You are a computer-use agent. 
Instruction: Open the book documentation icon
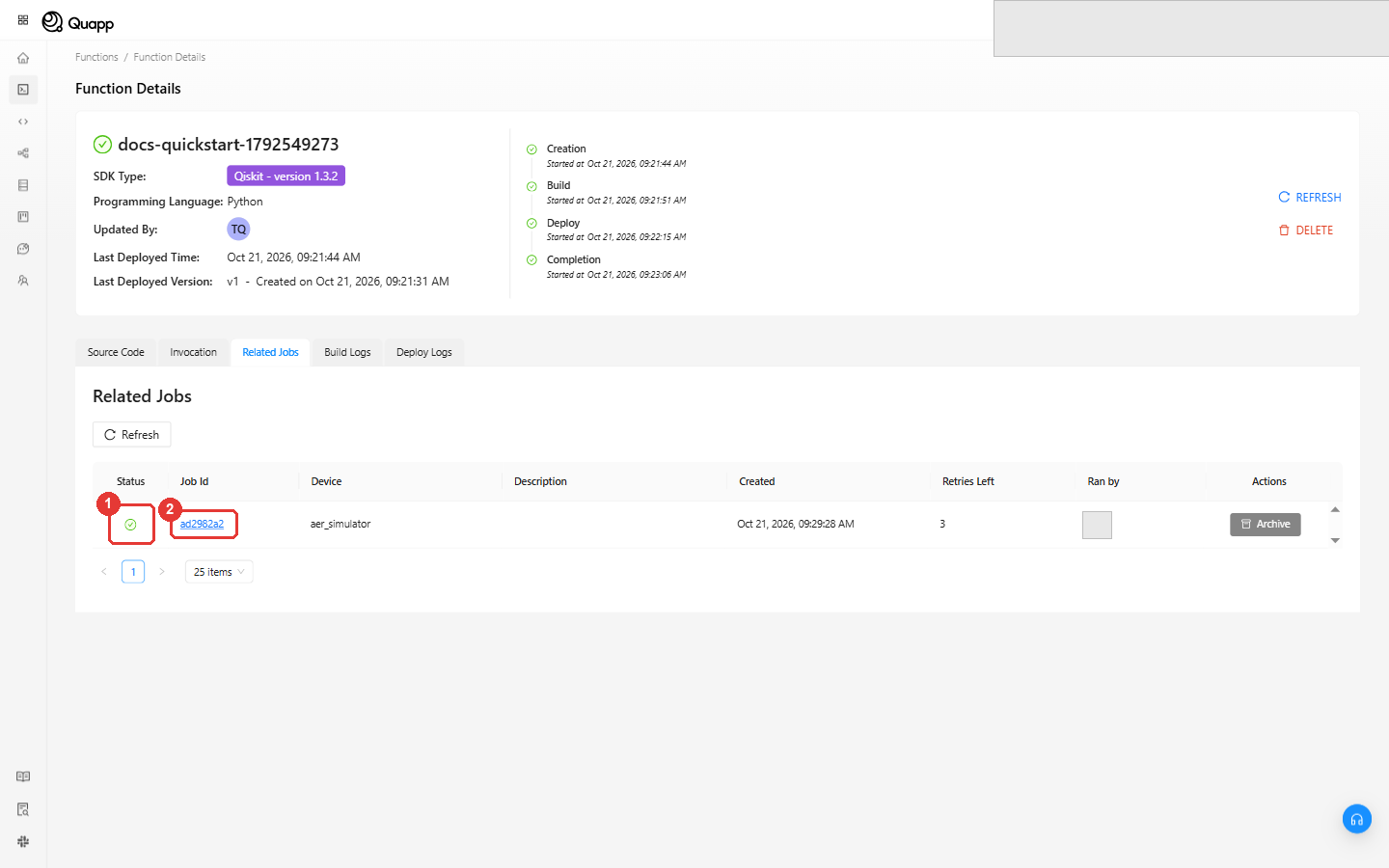pos(23,776)
